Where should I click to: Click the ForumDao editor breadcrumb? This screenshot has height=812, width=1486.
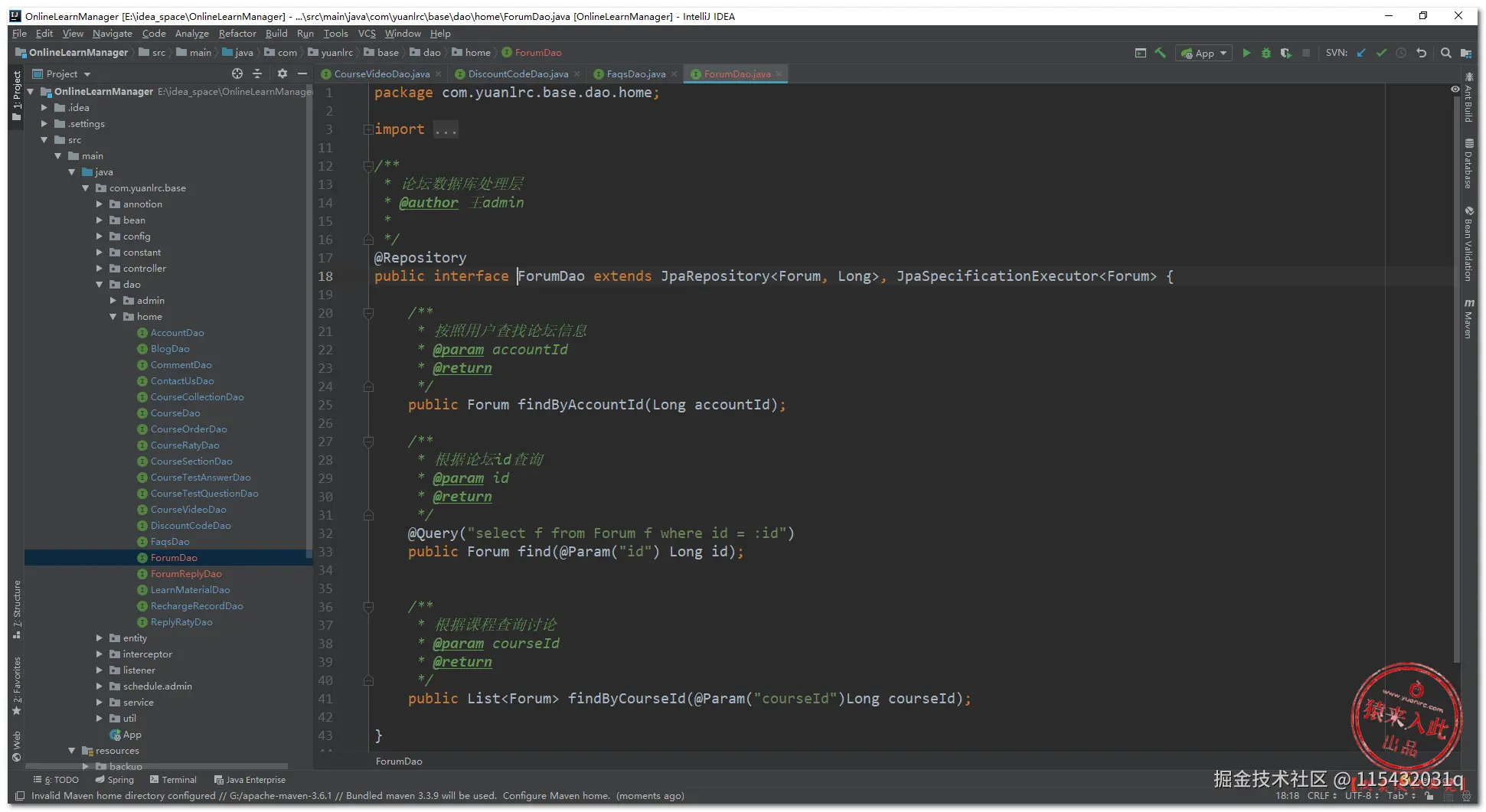pos(399,761)
